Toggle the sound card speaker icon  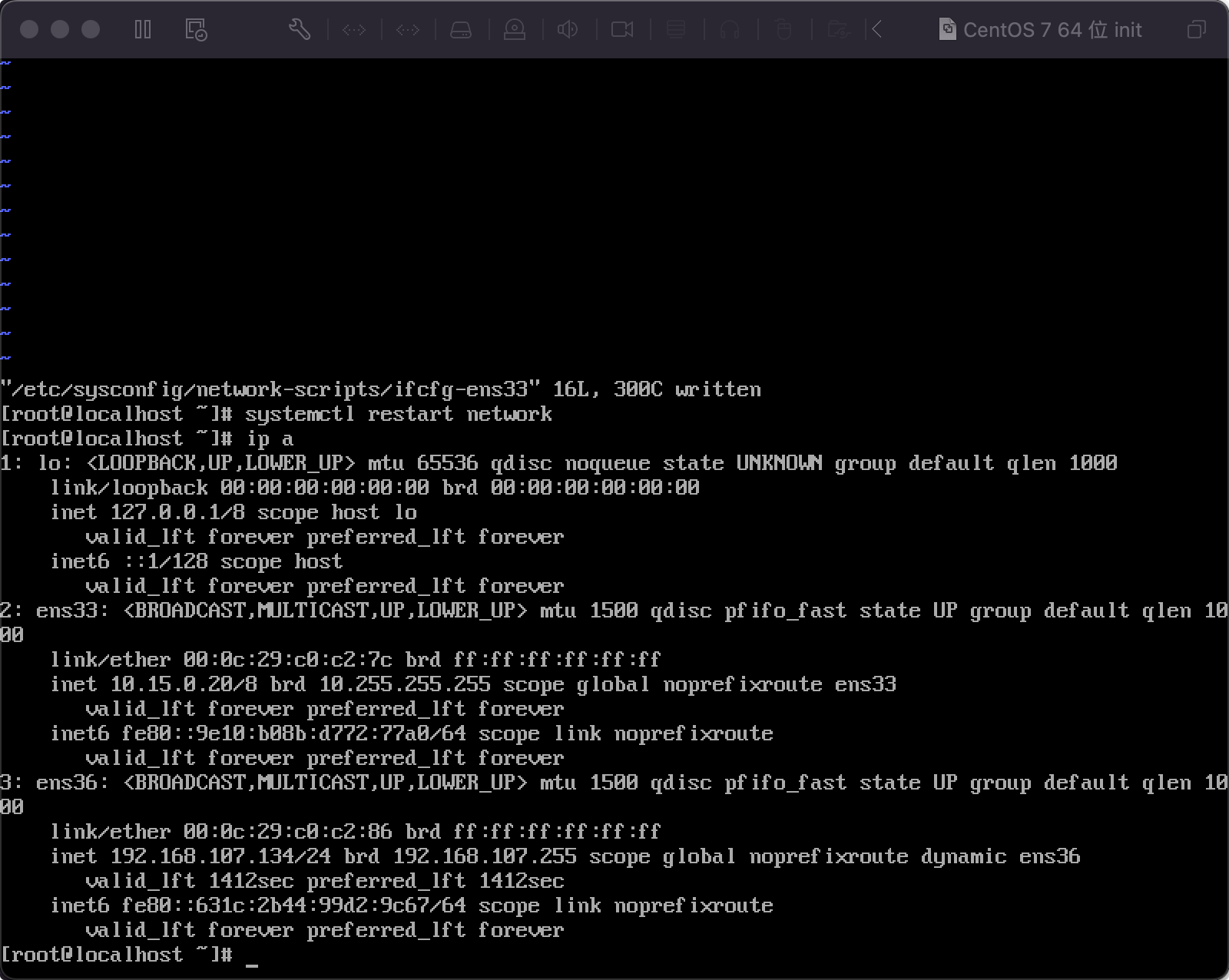(568, 30)
